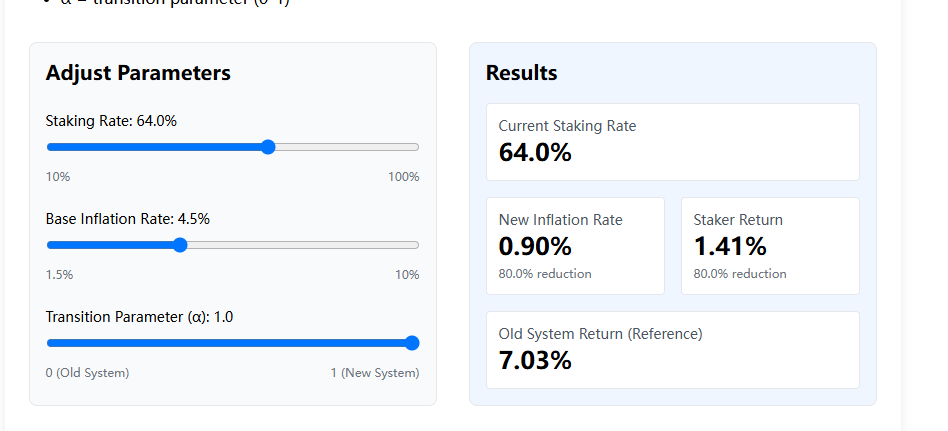Click the New Inflation Rate result card
The image size is (948, 431).
(575, 246)
